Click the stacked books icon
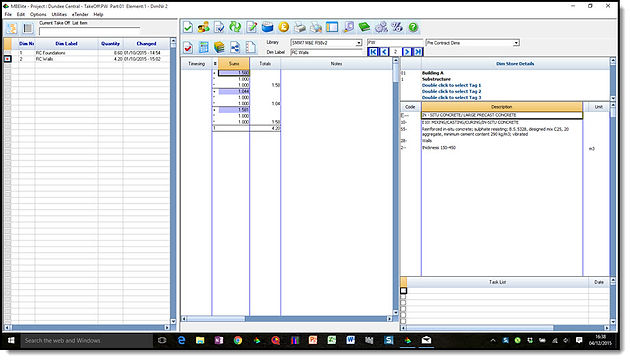The width and height of the screenshot is (630, 360). (x=219, y=47)
